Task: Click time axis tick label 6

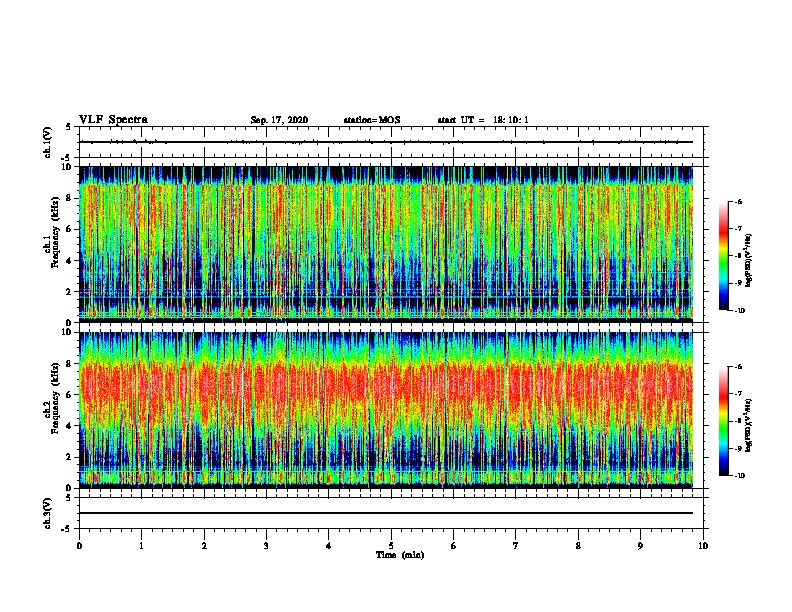Action: tap(454, 546)
